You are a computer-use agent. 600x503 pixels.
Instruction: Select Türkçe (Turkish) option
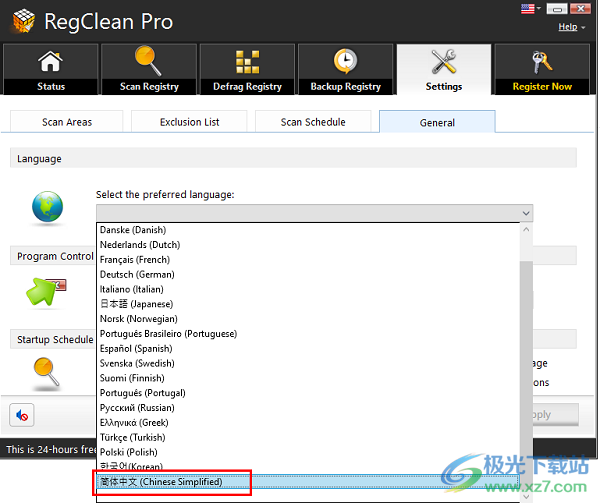(x=308, y=438)
